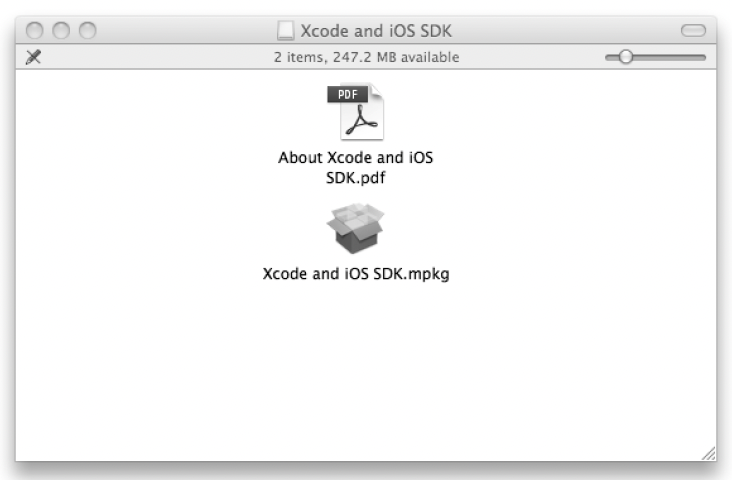The width and height of the screenshot is (732, 480).
Task: Close the Xcode and iOS SDK window
Action: pyautogui.click(x=35, y=30)
